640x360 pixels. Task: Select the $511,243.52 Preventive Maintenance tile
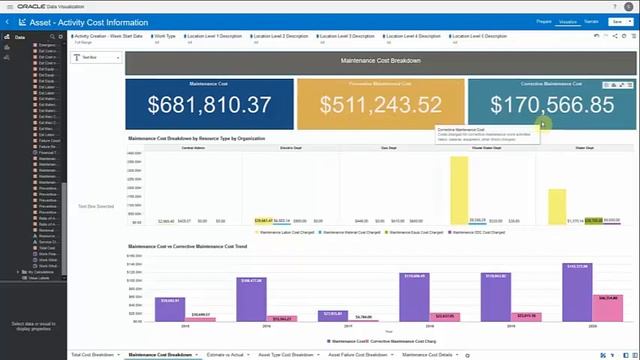[381, 104]
